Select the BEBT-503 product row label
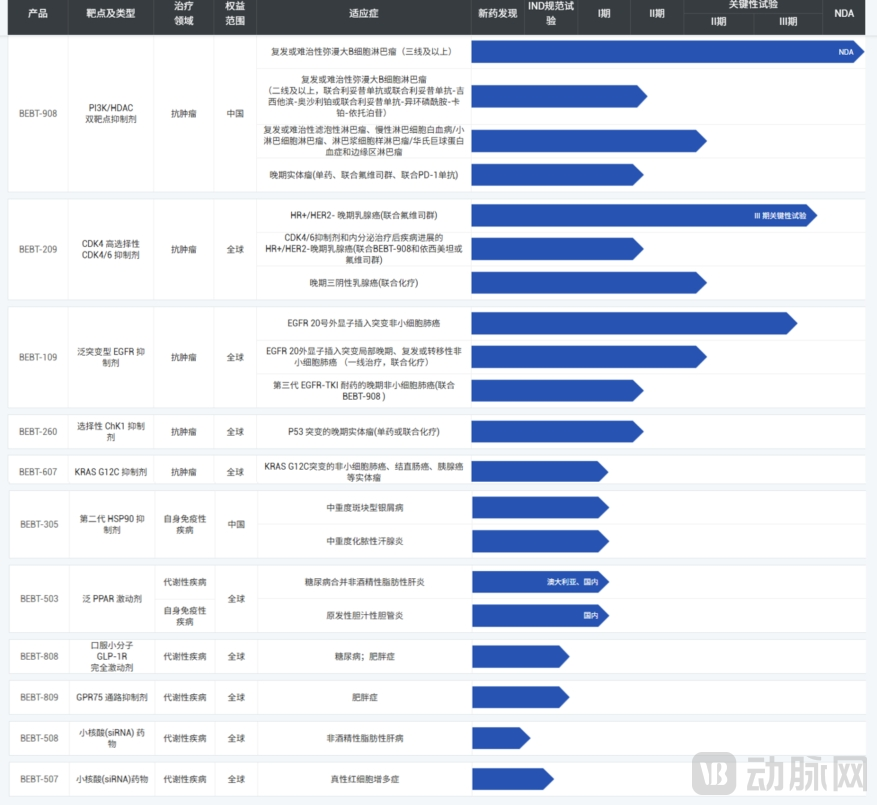The height and width of the screenshot is (805, 877). (38, 598)
